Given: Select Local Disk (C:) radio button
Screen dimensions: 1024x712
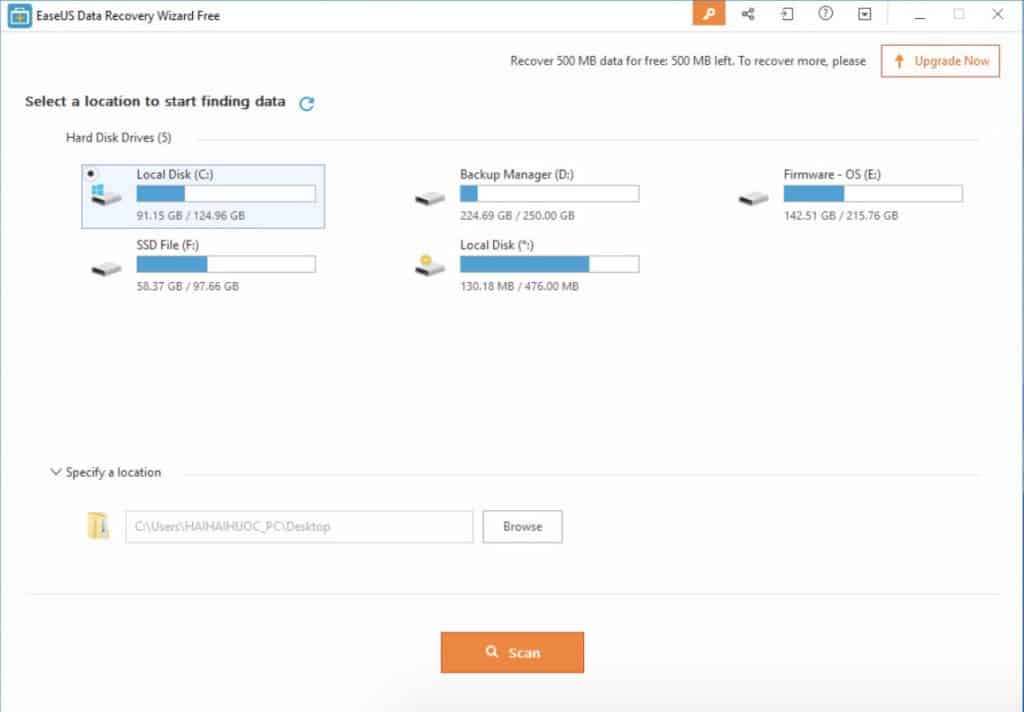Looking at the screenshot, I should coord(91,174).
